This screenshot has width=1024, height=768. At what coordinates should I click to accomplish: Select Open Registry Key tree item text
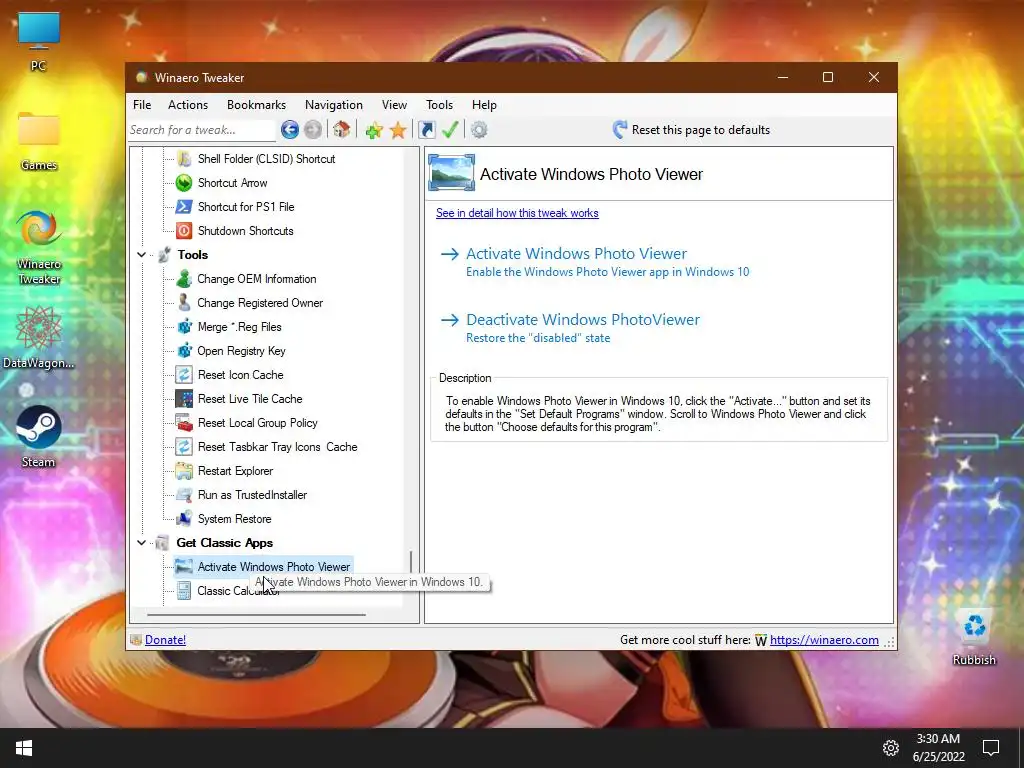click(x=241, y=351)
